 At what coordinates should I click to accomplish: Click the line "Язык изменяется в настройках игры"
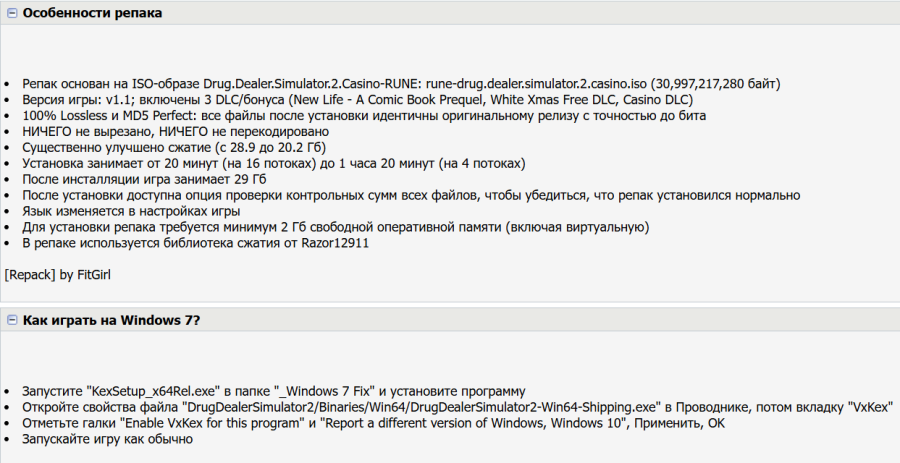pos(131,211)
